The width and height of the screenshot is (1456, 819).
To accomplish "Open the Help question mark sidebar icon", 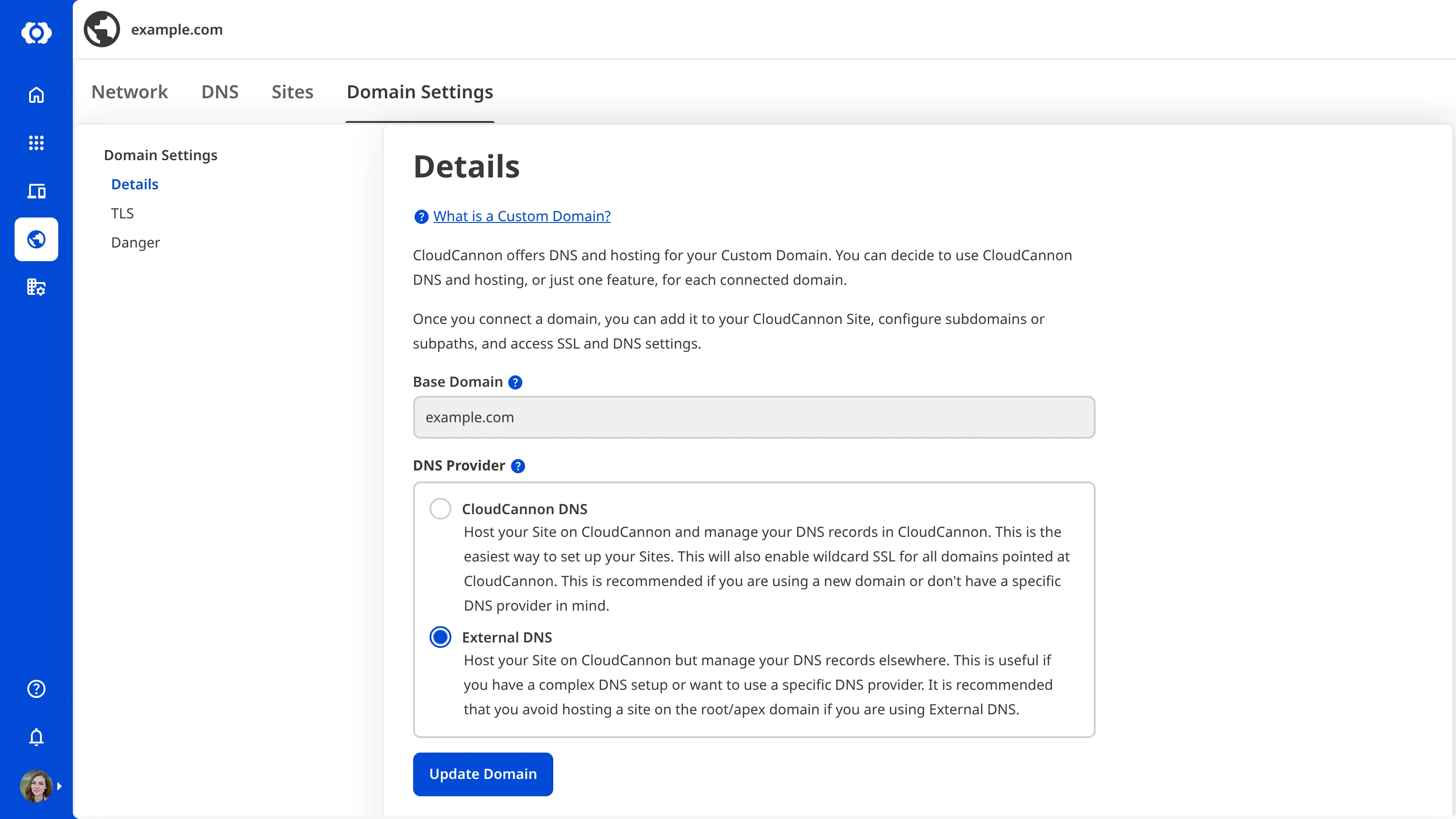I will pos(36,688).
